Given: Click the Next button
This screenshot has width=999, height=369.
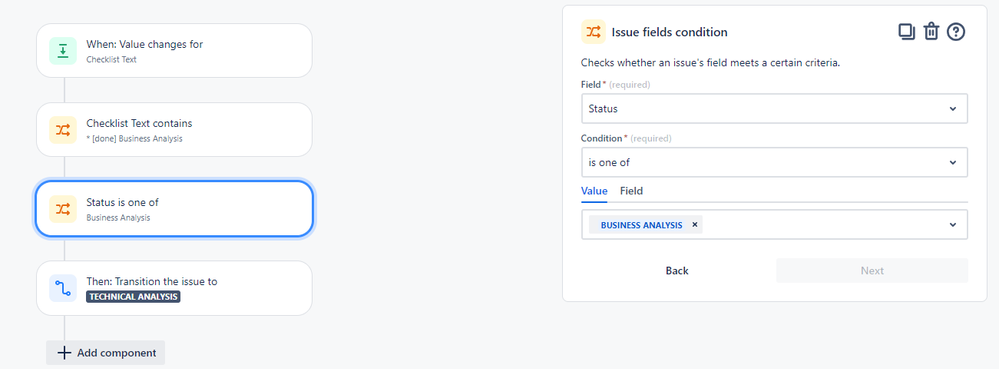Looking at the screenshot, I should pyautogui.click(x=872, y=270).
